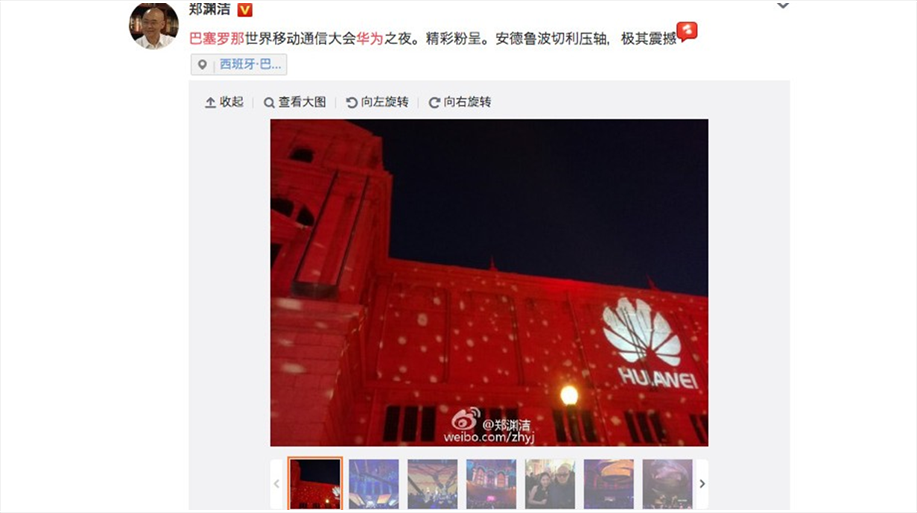Viewport: 917px width, 513px height.
Task: Select the thumbnail showing two people
Action: point(550,484)
